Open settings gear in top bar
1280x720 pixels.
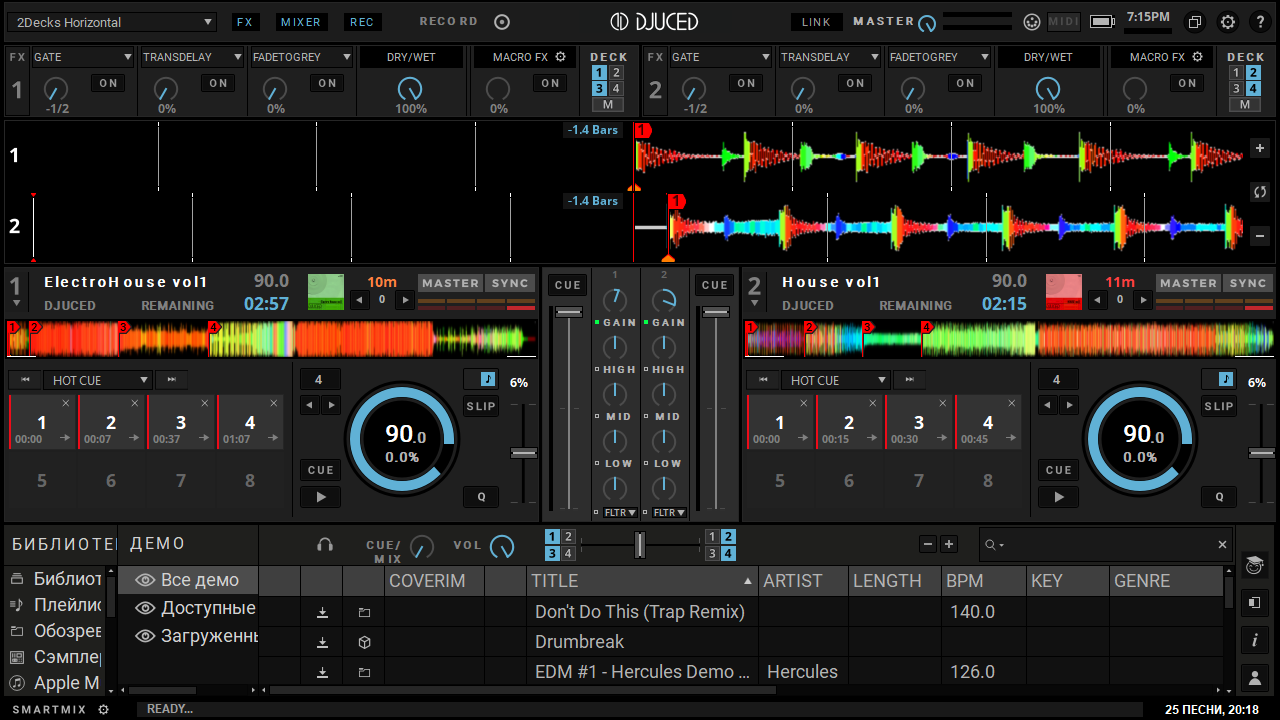(1228, 22)
